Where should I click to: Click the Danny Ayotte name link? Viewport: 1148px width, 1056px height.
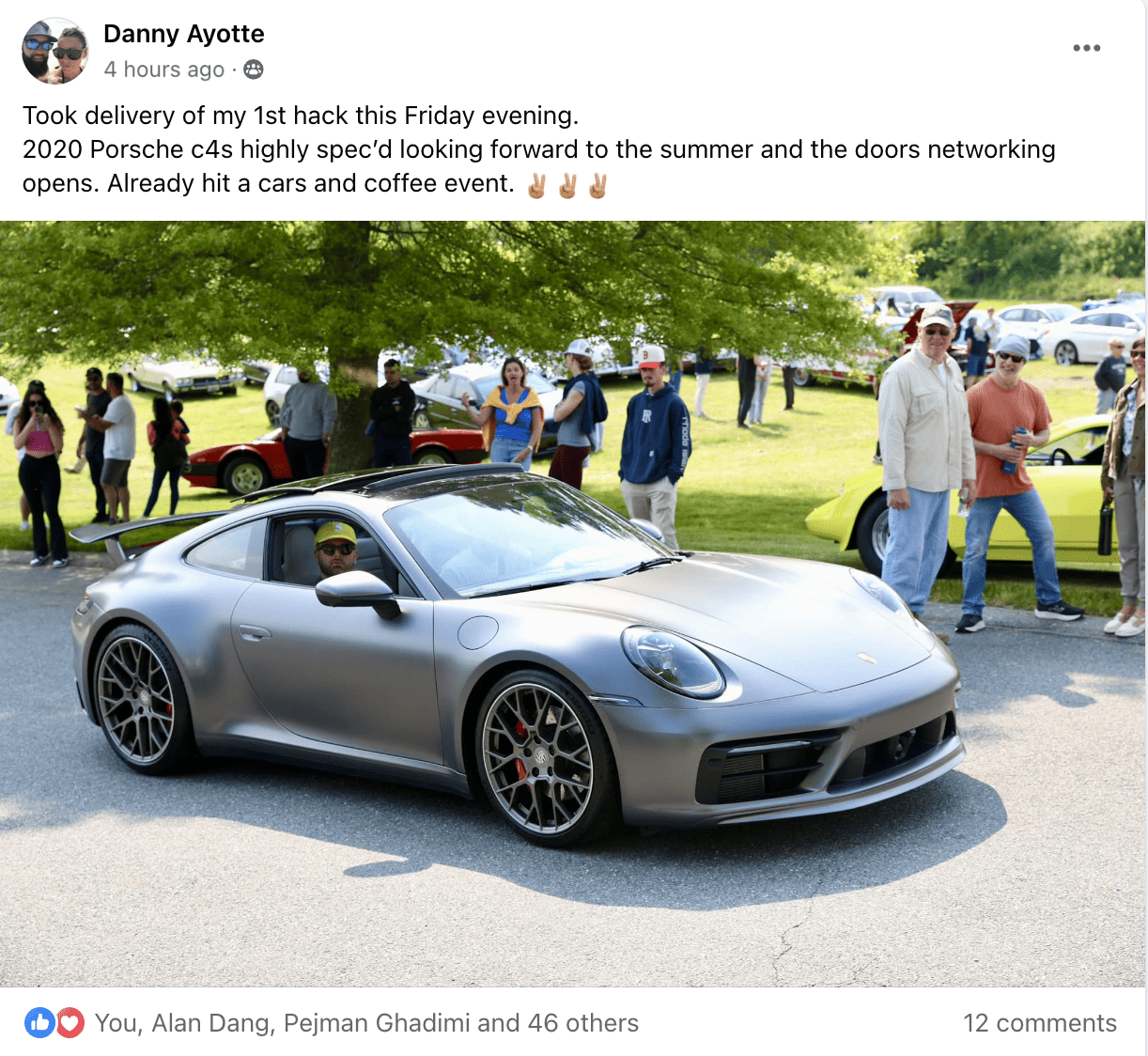pos(184,34)
